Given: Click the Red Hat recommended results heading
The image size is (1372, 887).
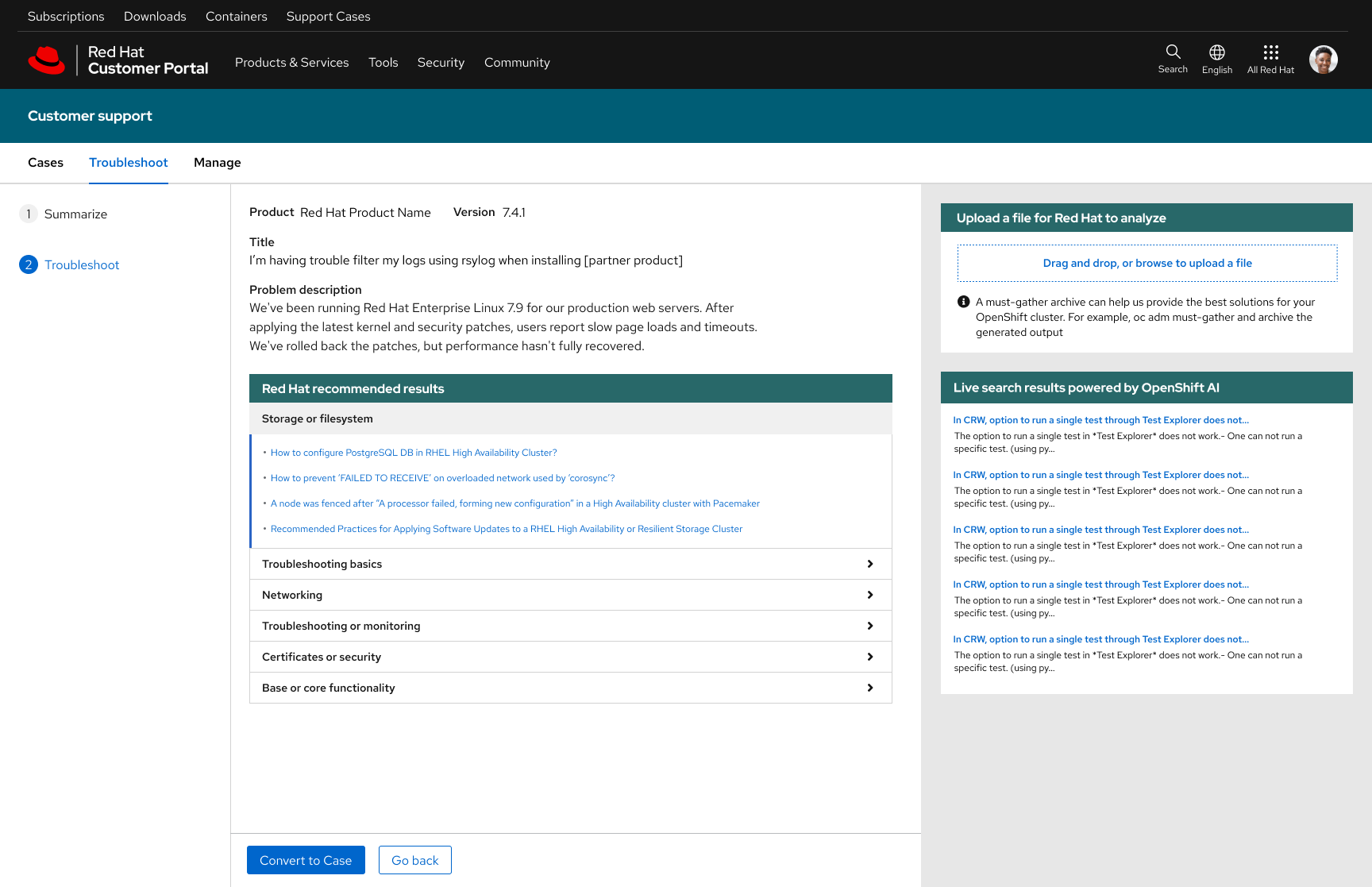Looking at the screenshot, I should coord(353,388).
